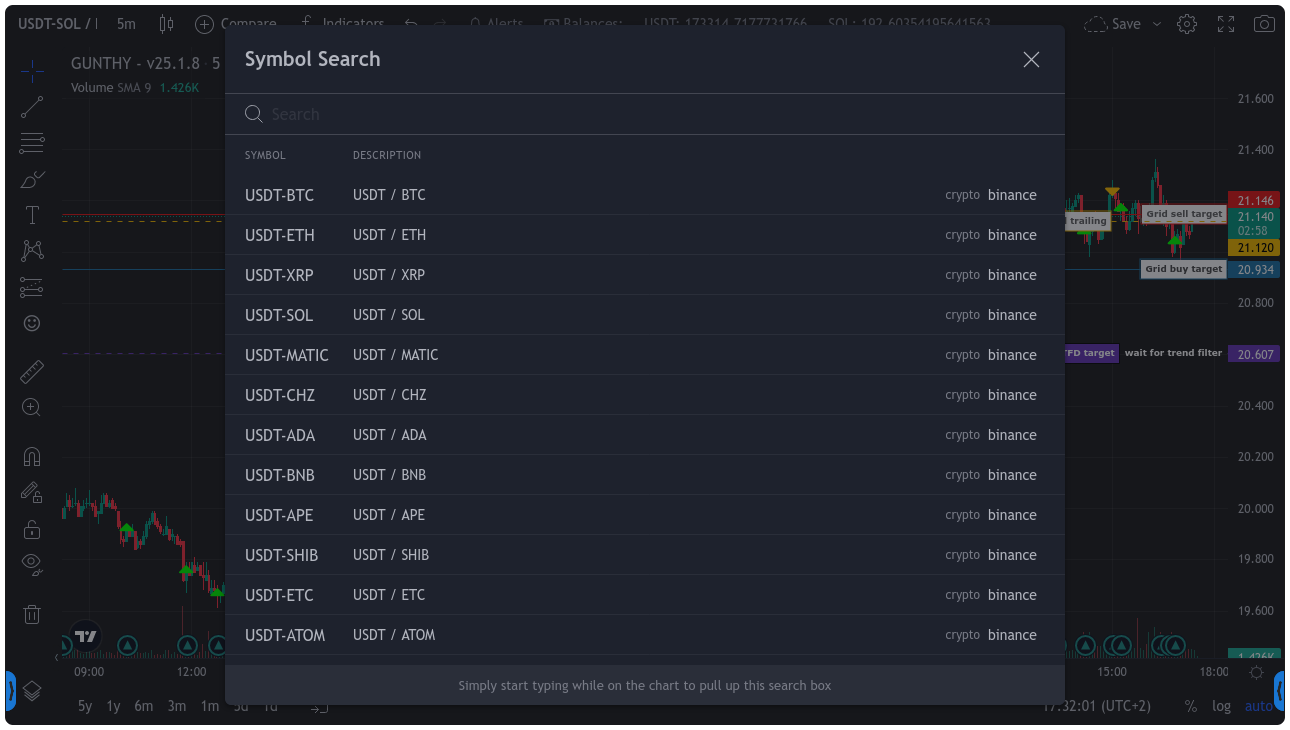This screenshot has width=1290, height=730.
Task: Select the Text annotation tool
Action: 32,215
